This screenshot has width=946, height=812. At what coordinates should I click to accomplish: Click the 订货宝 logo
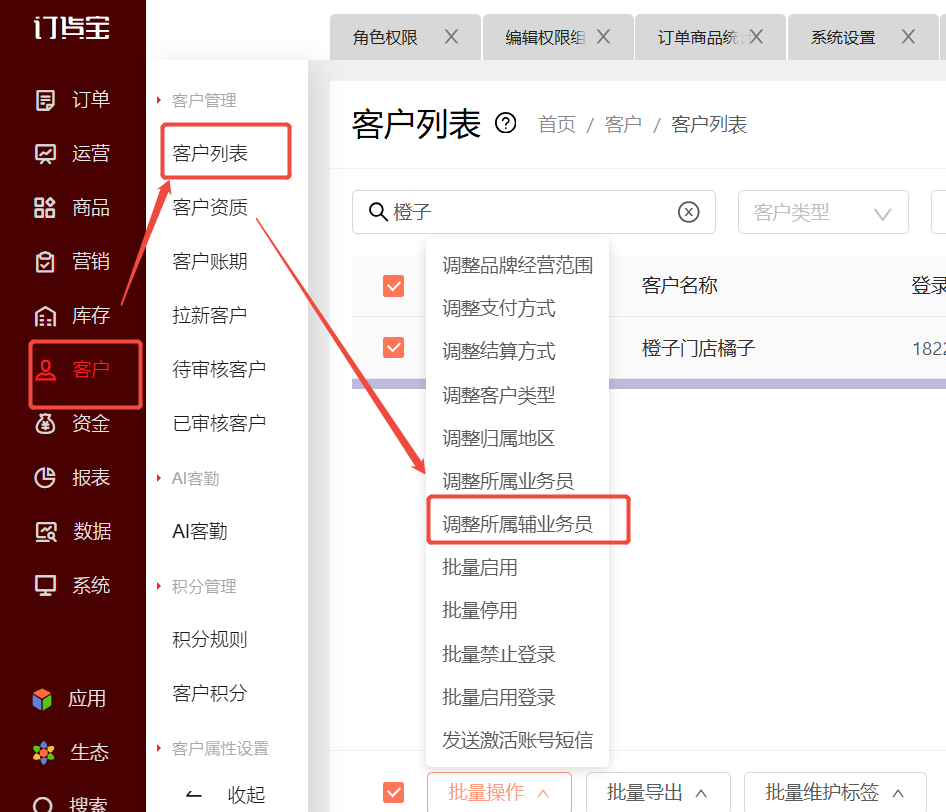(72, 28)
